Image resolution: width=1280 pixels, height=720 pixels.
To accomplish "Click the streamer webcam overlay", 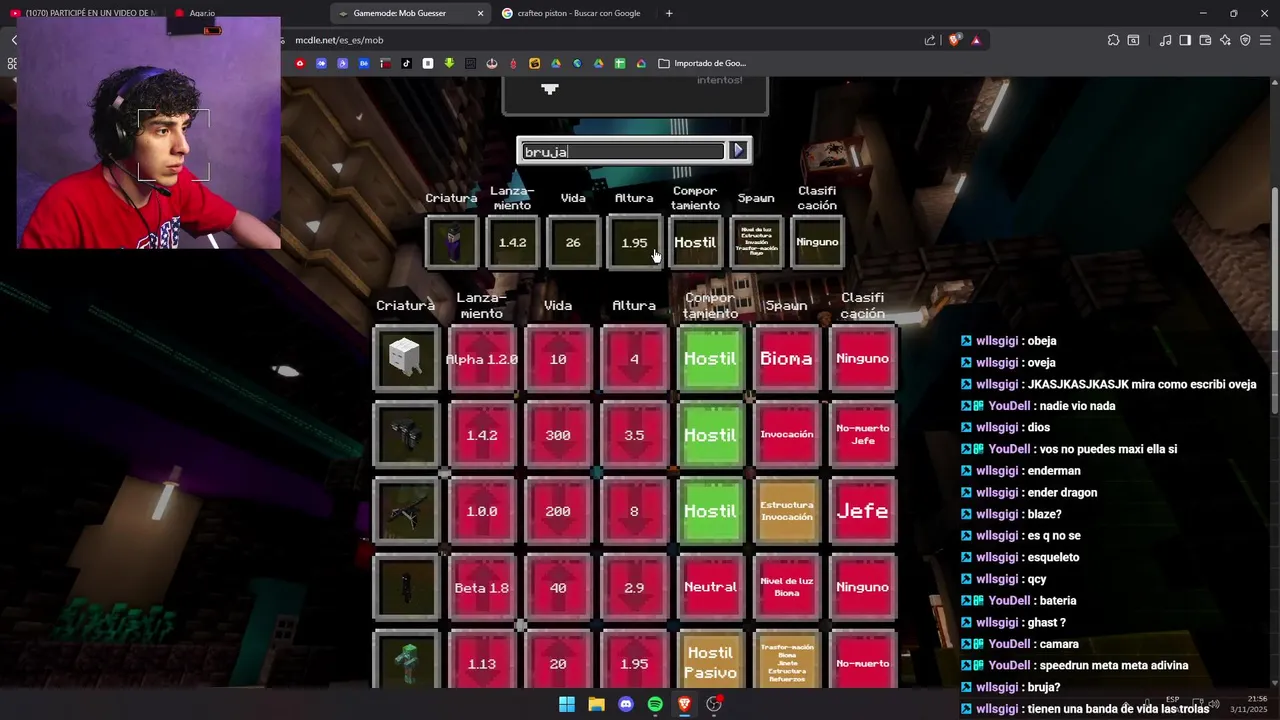I will point(148,132).
